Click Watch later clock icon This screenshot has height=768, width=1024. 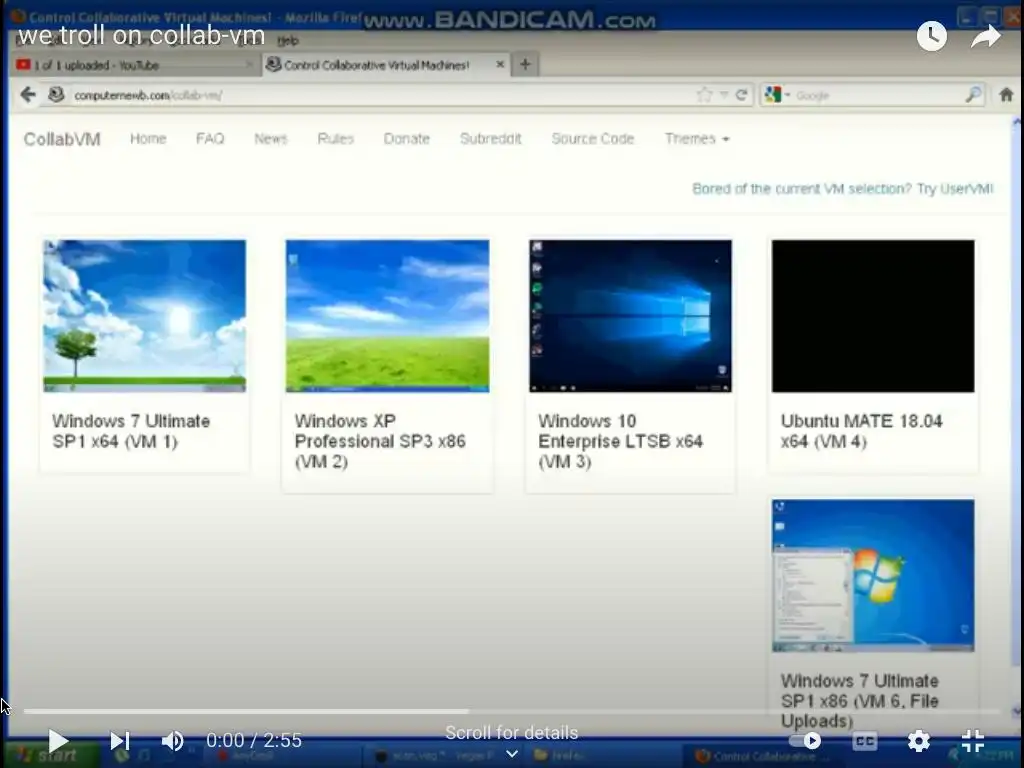point(931,35)
